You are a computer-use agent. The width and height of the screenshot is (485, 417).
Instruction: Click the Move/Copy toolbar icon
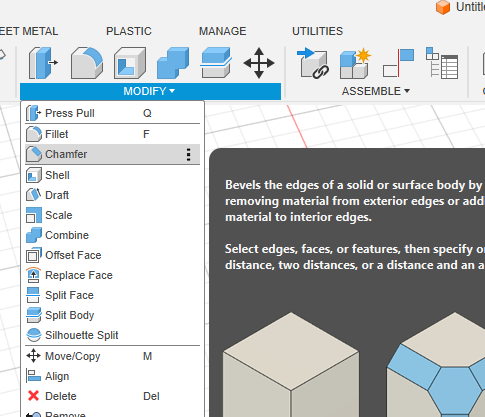tap(259, 63)
